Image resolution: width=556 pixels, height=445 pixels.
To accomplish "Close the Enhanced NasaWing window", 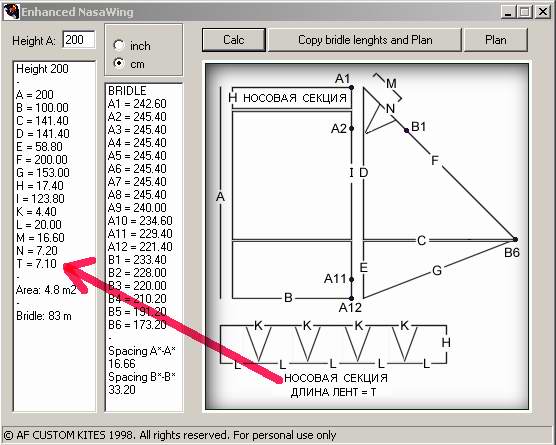I will point(543,12).
